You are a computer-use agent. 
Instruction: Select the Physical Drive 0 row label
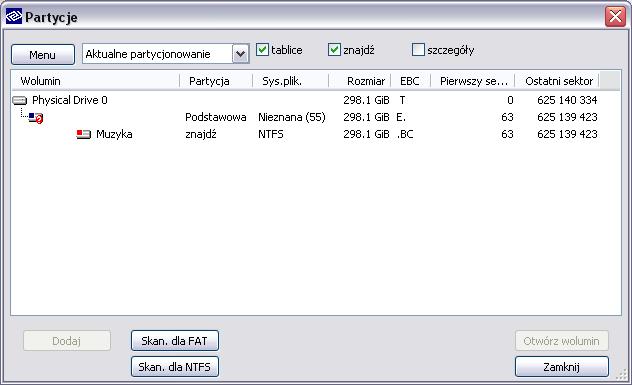pyautogui.click(x=70, y=100)
